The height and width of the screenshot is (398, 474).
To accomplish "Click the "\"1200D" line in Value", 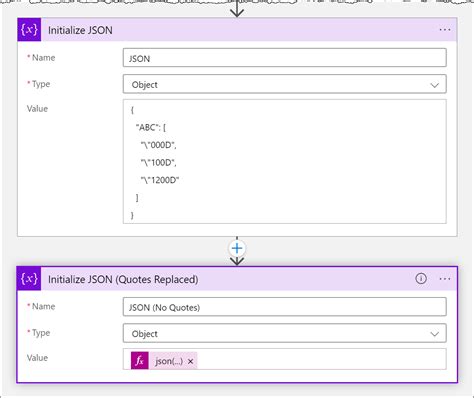I will pyautogui.click(x=160, y=180).
